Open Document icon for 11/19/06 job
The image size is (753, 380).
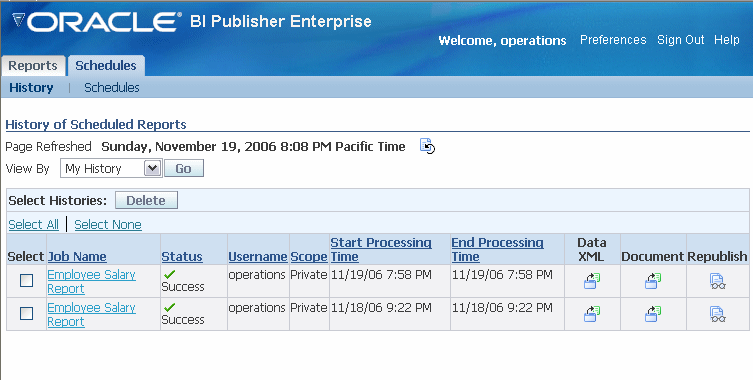tap(653, 281)
